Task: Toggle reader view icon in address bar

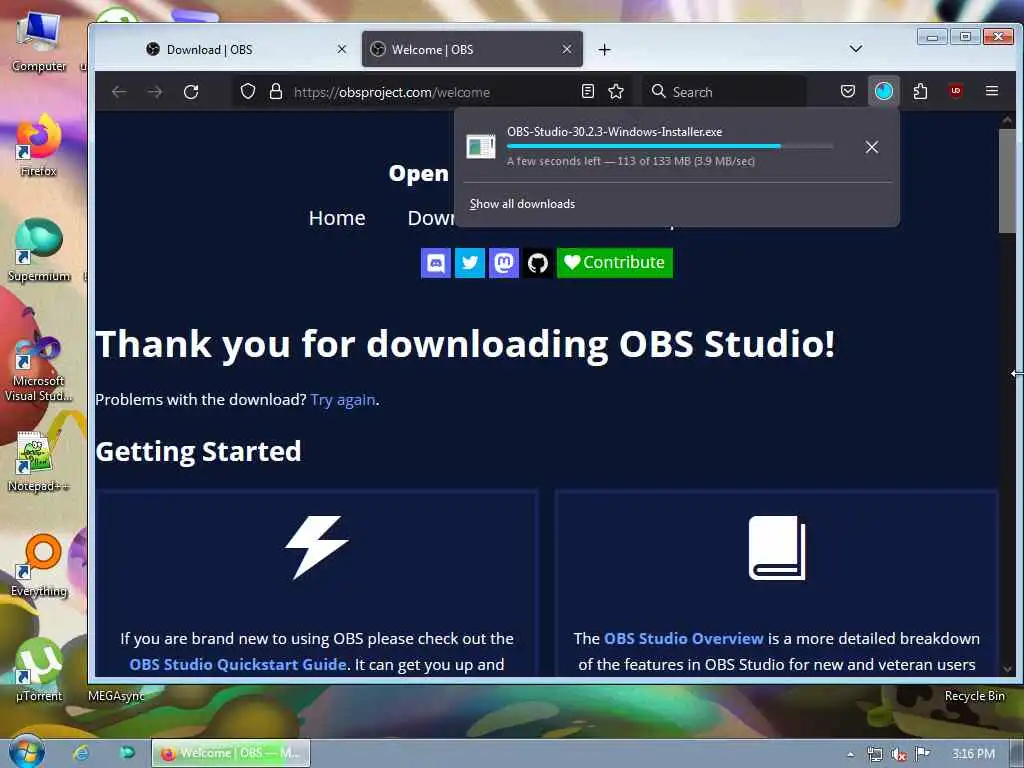Action: pyautogui.click(x=588, y=91)
